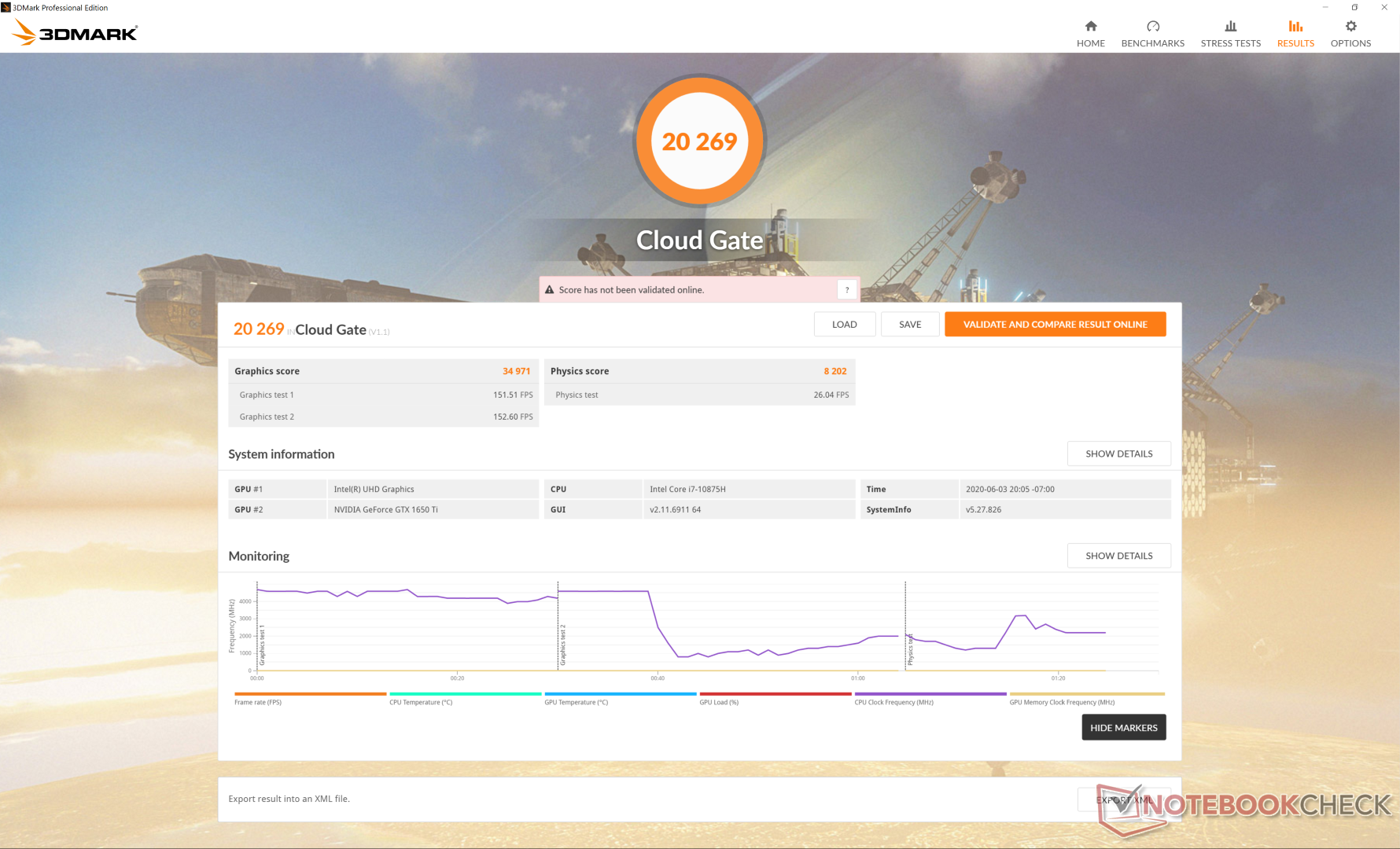Screen dimensions: 1400x849
Task: Click the Physics score value 8 202
Action: (835, 371)
